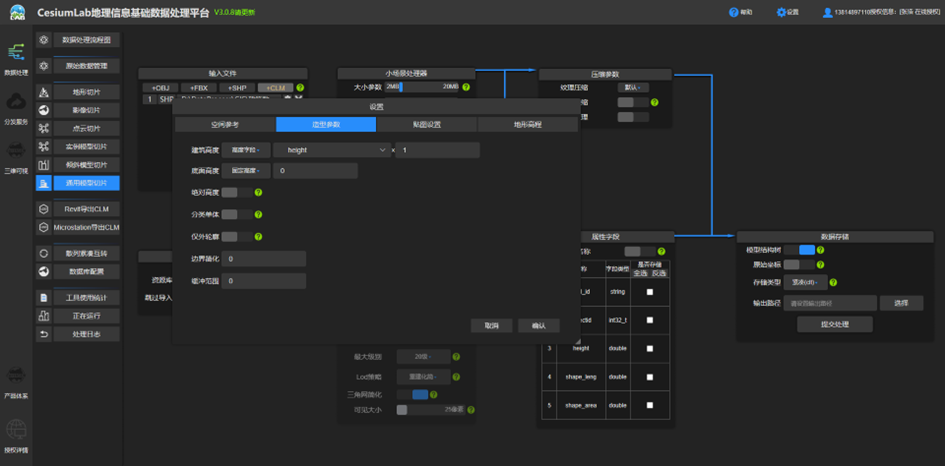The width and height of the screenshot is (945, 466).
Task: Click the +FBX input button
Action: (x=199, y=87)
